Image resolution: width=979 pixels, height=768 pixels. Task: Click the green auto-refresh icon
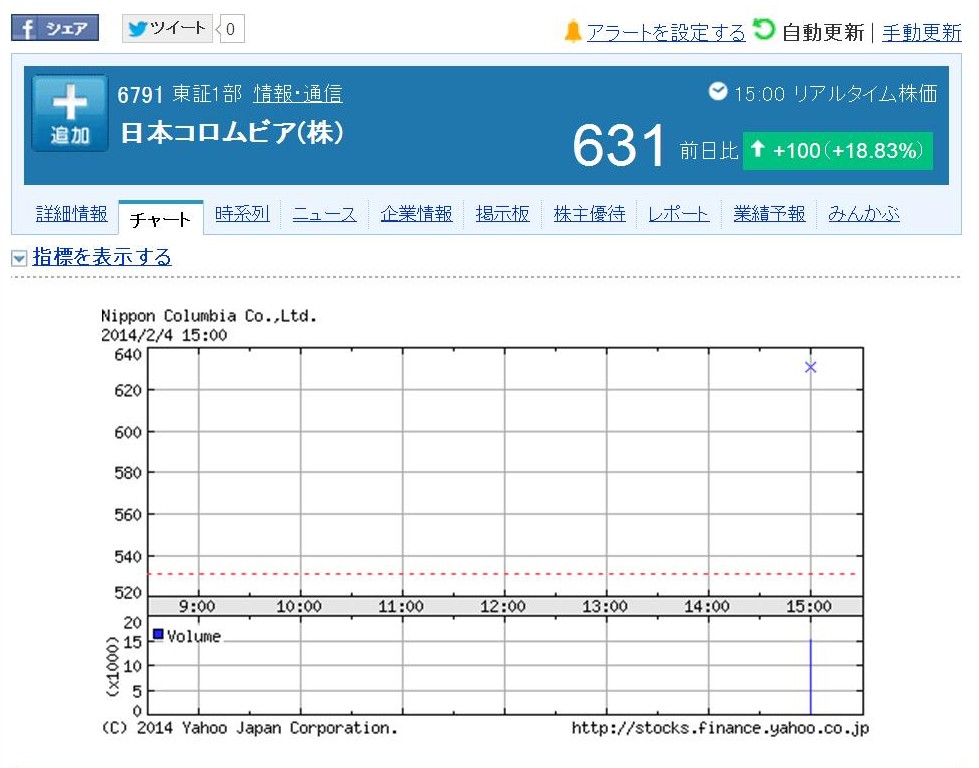tap(764, 29)
